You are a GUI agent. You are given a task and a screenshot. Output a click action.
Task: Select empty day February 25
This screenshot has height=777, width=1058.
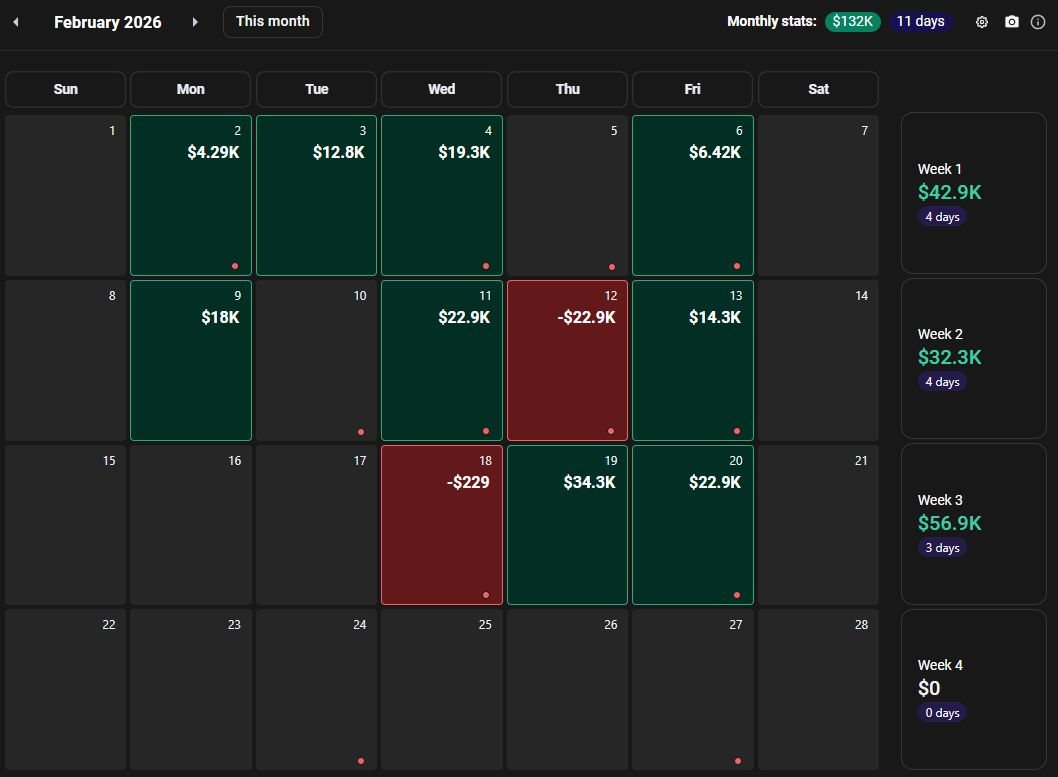(442, 689)
